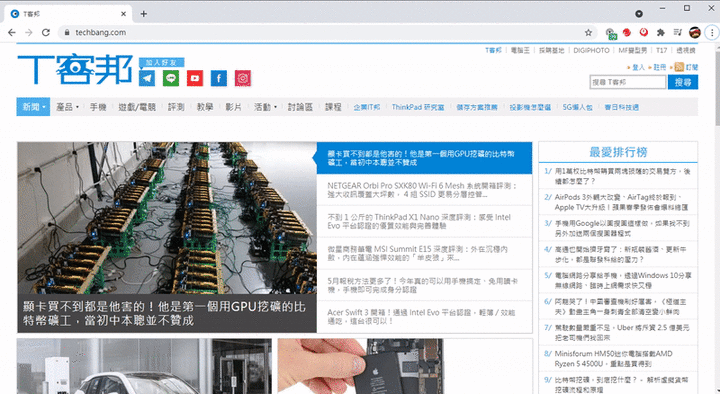Open the ThinkPad 研究室 link
720x394 pixels.
point(418,107)
